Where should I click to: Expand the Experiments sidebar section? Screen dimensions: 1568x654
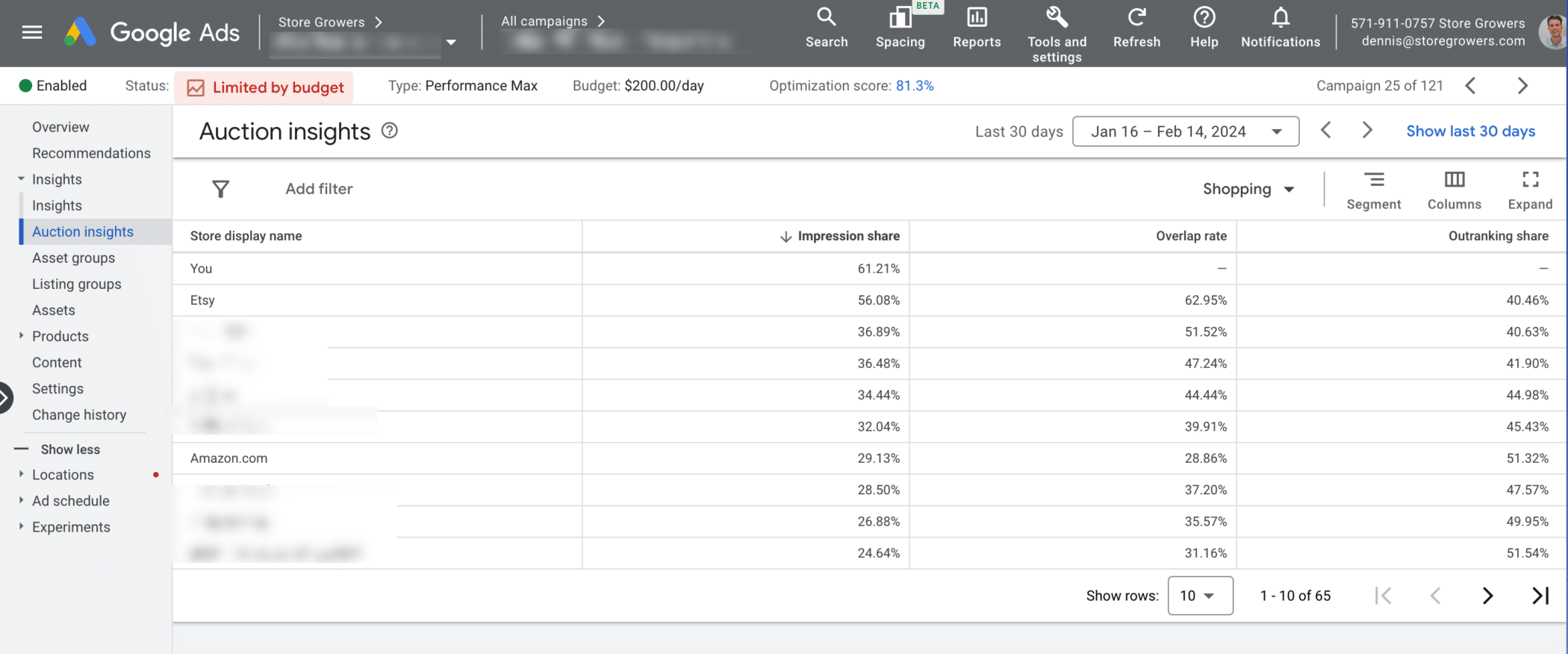21,526
